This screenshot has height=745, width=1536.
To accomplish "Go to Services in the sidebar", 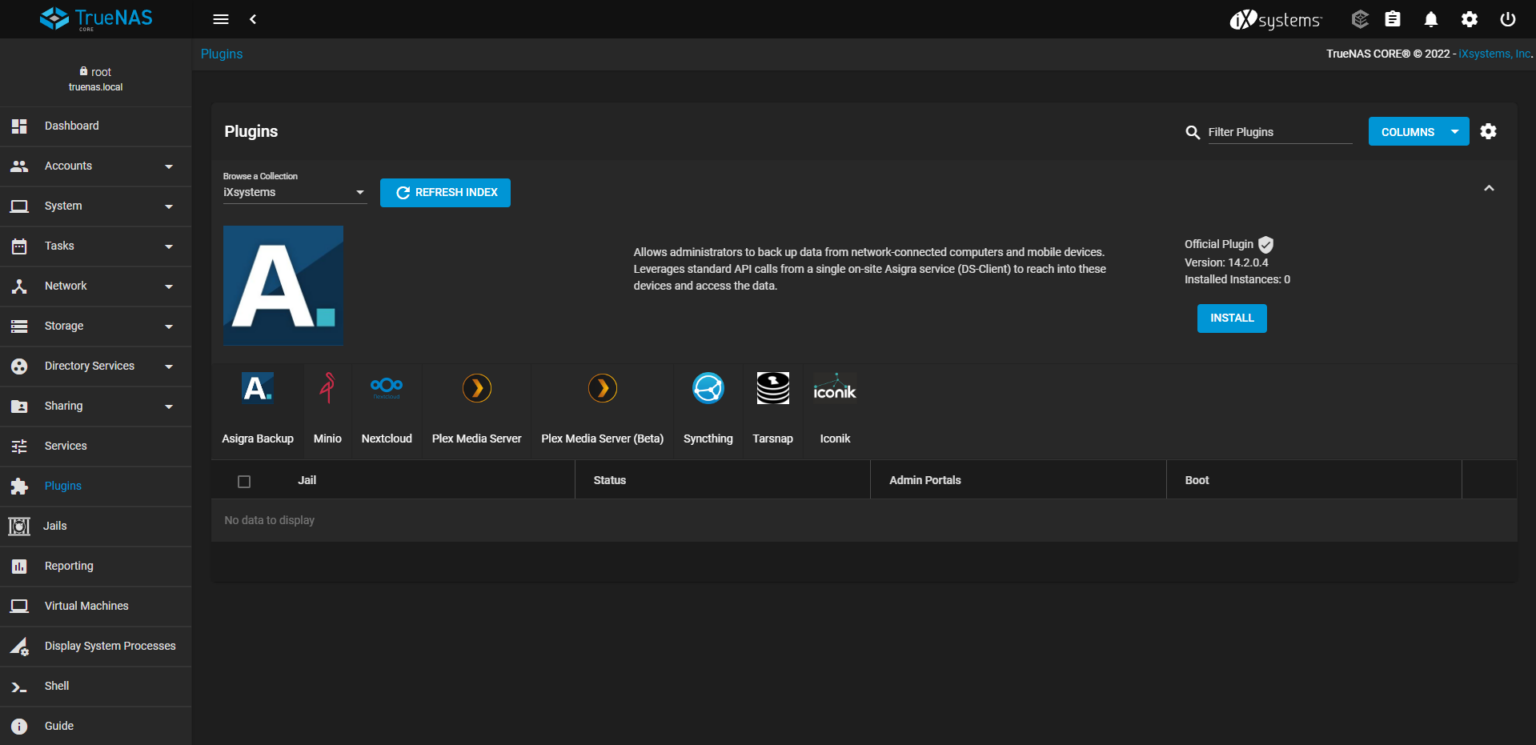I will coord(66,446).
